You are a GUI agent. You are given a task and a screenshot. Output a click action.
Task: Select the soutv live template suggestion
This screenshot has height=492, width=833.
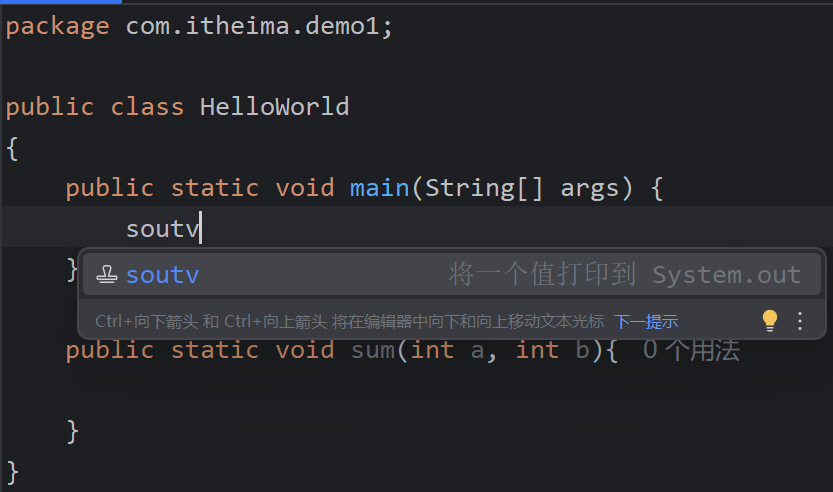pyautogui.click(x=452, y=275)
